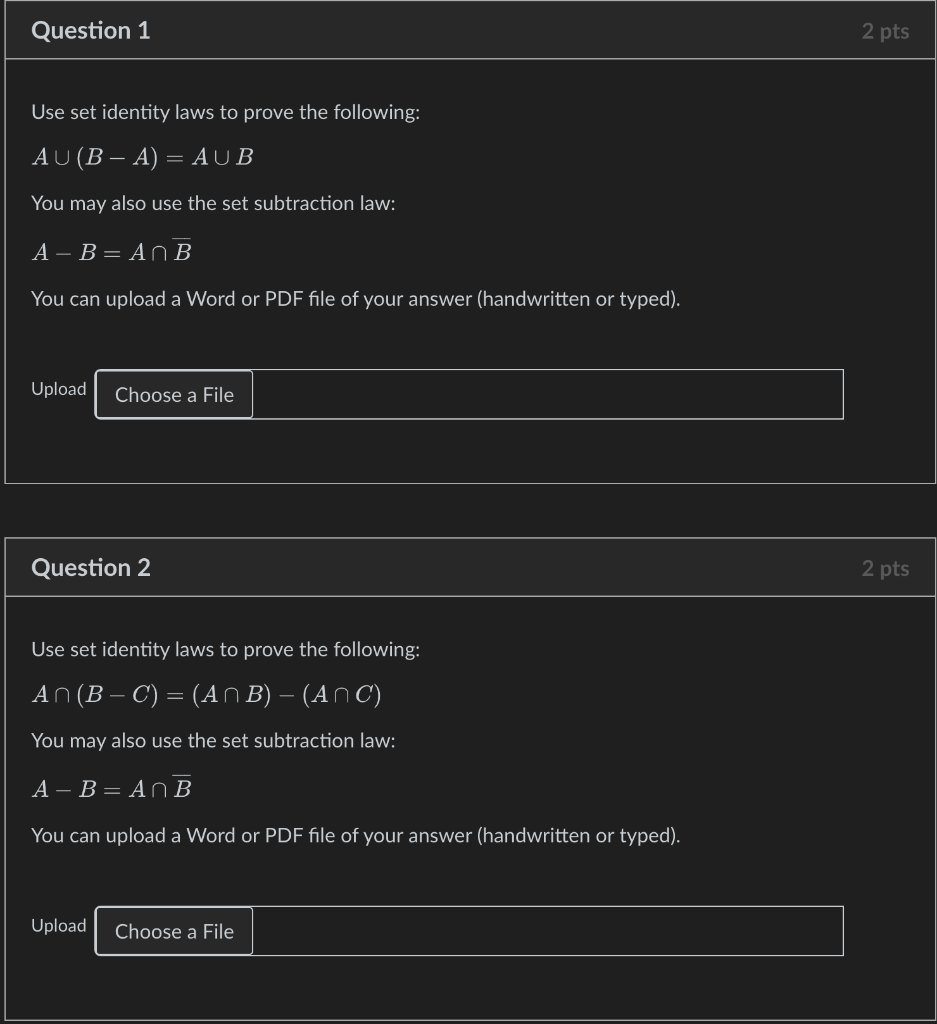This screenshot has width=937, height=1024.
Task: Click the set subtraction law in Question 1
Action: tap(113, 250)
